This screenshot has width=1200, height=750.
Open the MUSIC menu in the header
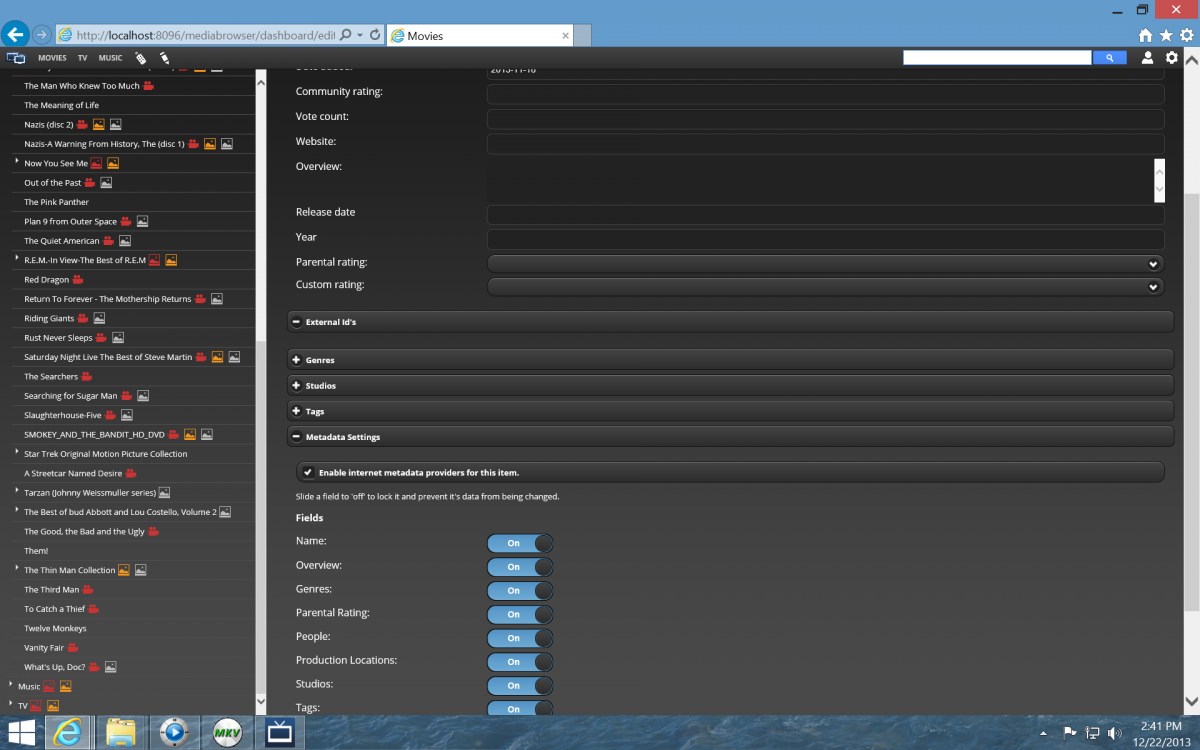[110, 59]
